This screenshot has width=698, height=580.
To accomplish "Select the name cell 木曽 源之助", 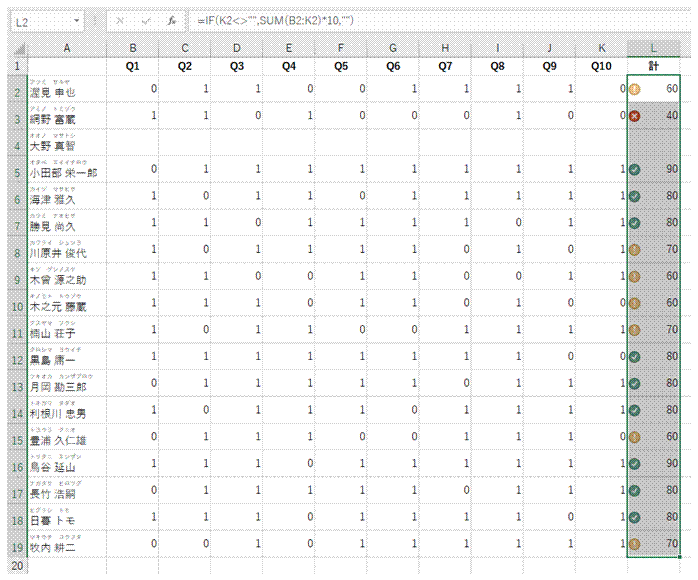I will point(67,276).
